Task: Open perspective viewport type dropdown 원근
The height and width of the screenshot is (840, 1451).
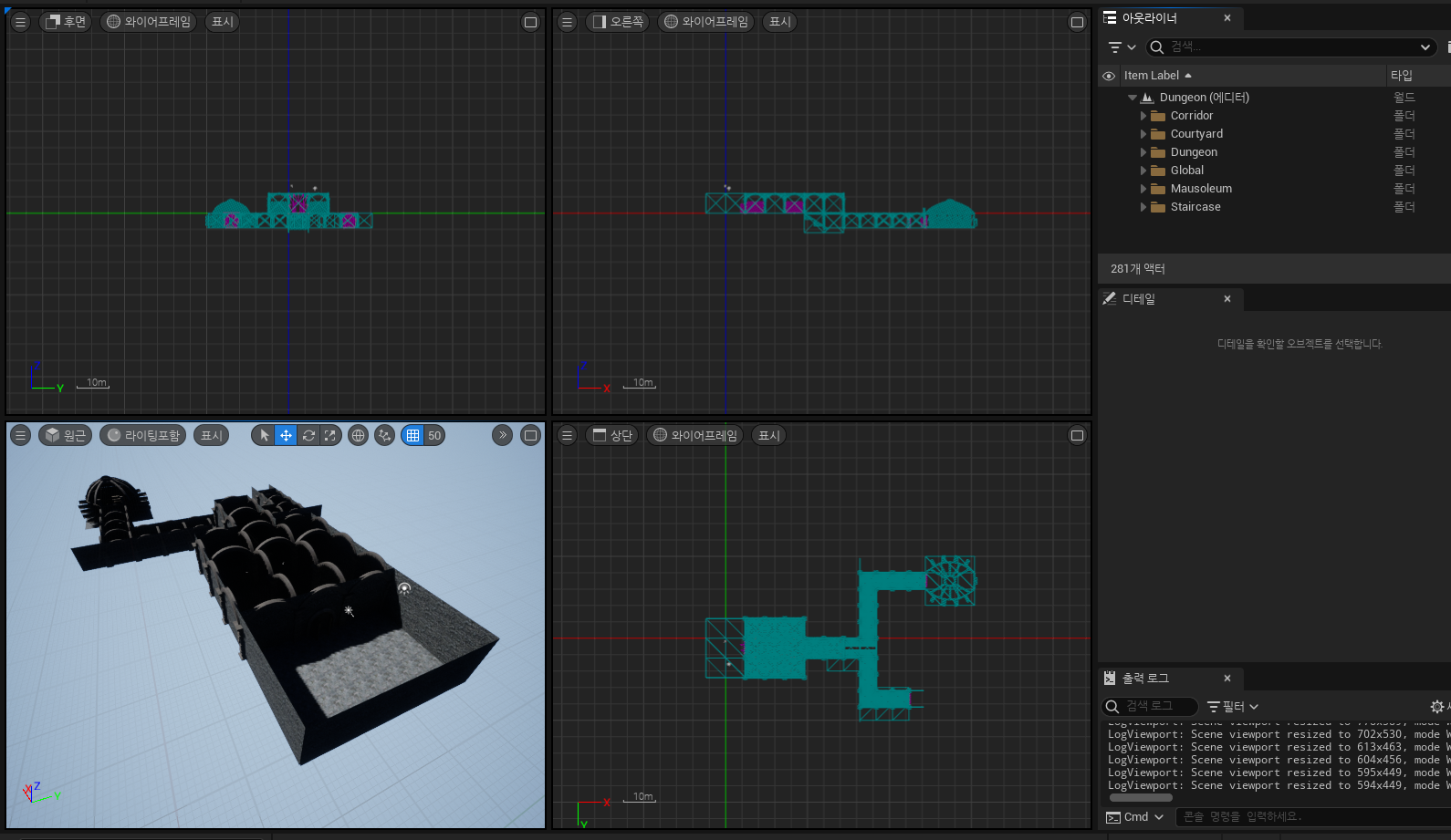Action: (65, 436)
